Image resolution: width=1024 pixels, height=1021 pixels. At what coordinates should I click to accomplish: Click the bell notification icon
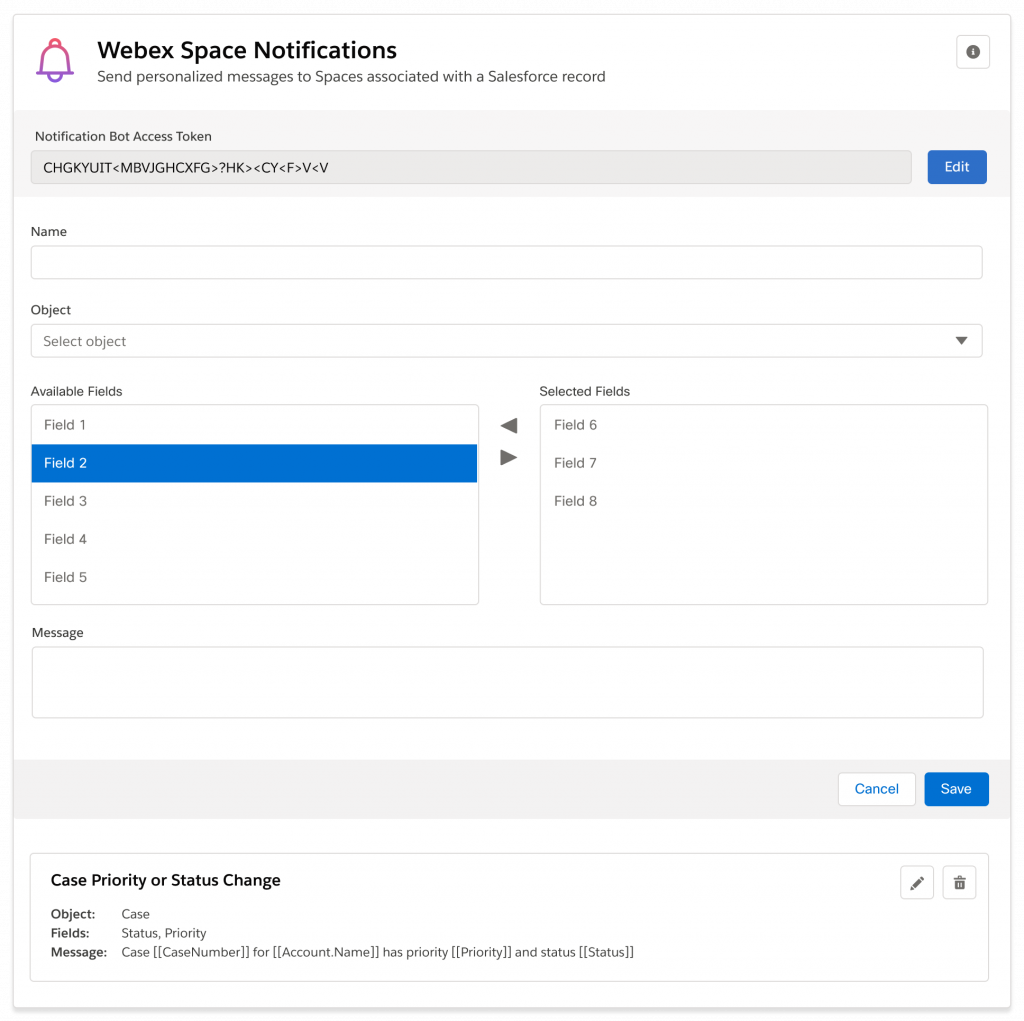[x=54, y=60]
